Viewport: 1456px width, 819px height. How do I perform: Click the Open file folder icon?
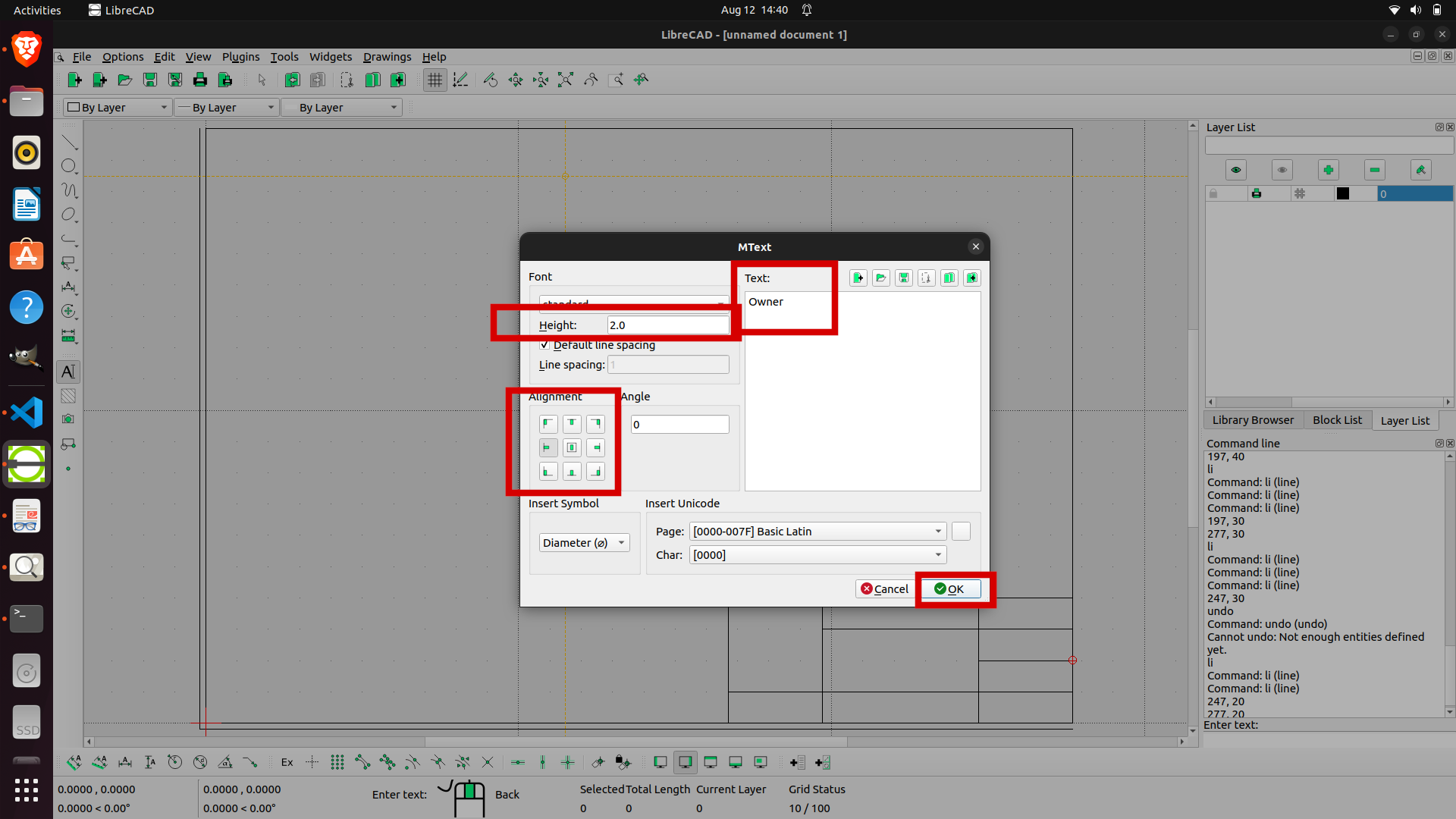(125, 80)
